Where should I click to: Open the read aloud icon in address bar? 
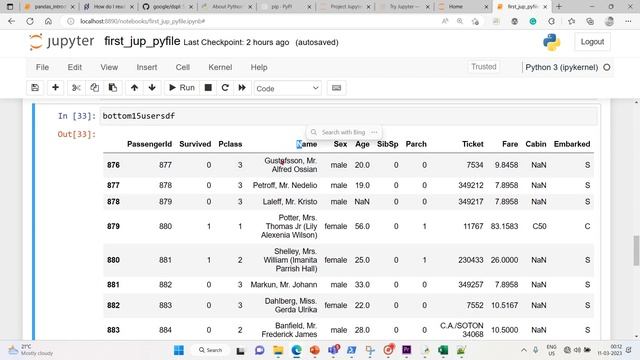tap(445, 21)
